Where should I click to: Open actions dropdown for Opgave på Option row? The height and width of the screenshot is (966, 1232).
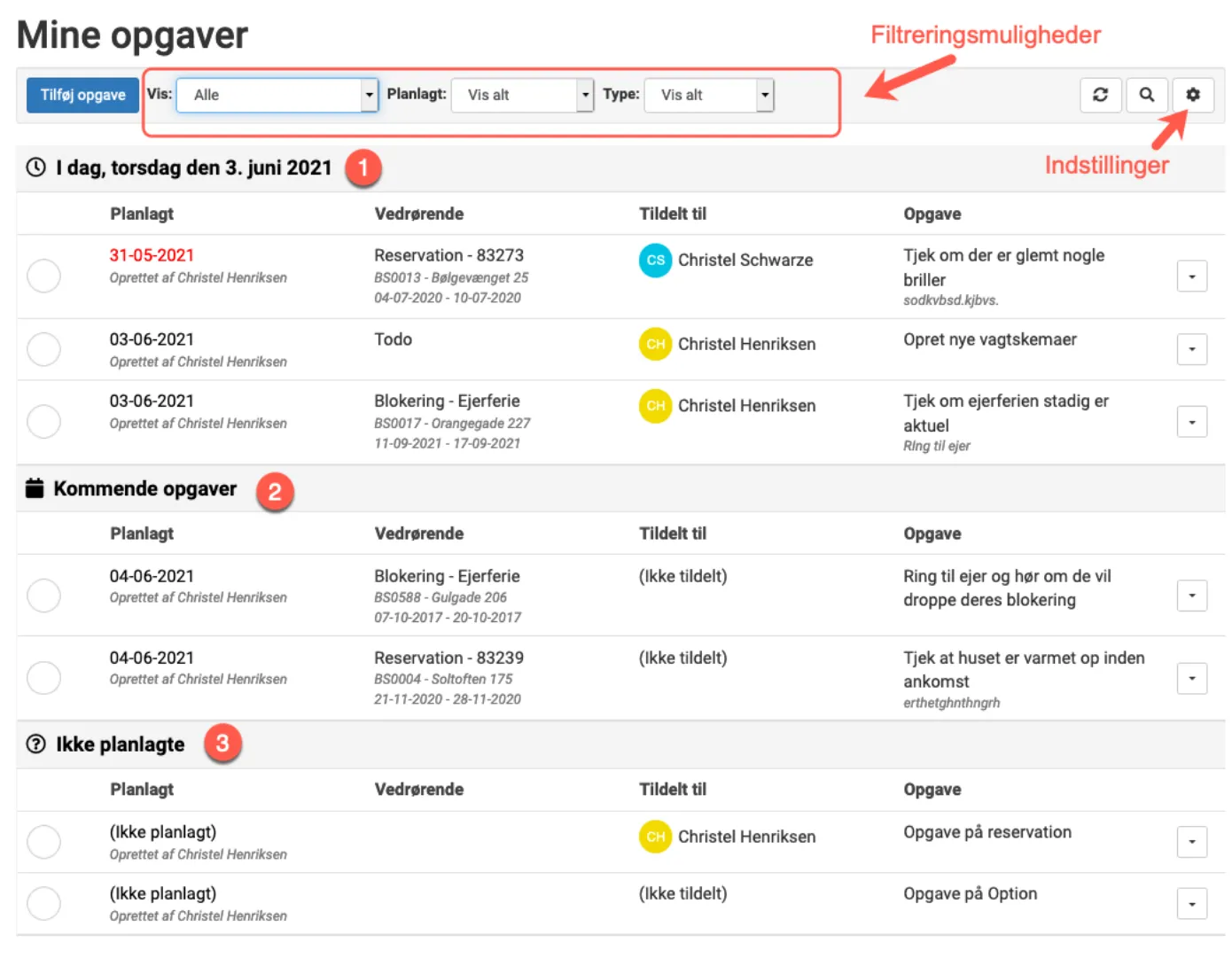point(1192,903)
